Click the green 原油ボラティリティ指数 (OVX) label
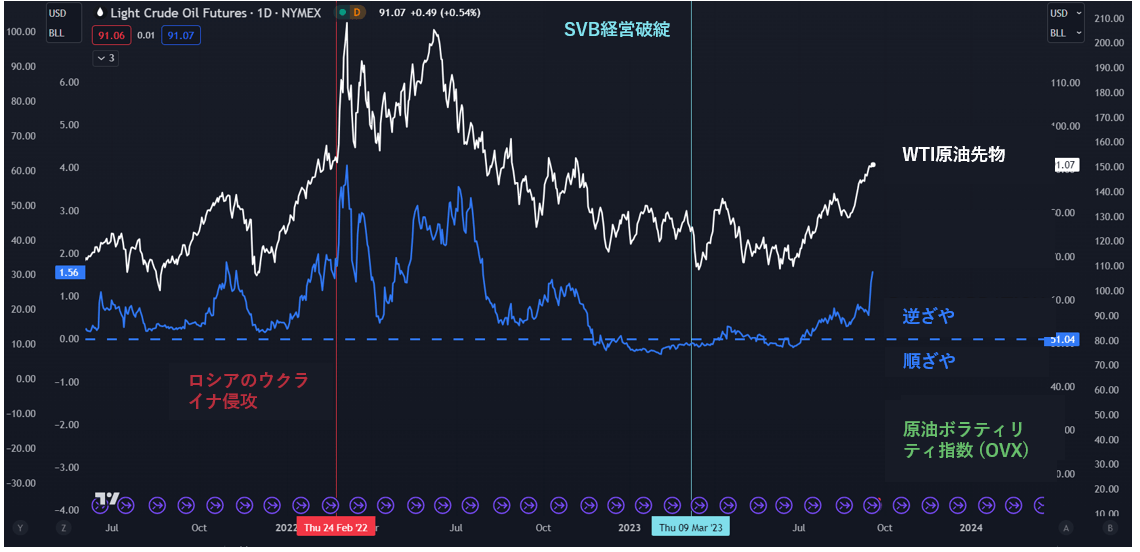 click(965, 440)
